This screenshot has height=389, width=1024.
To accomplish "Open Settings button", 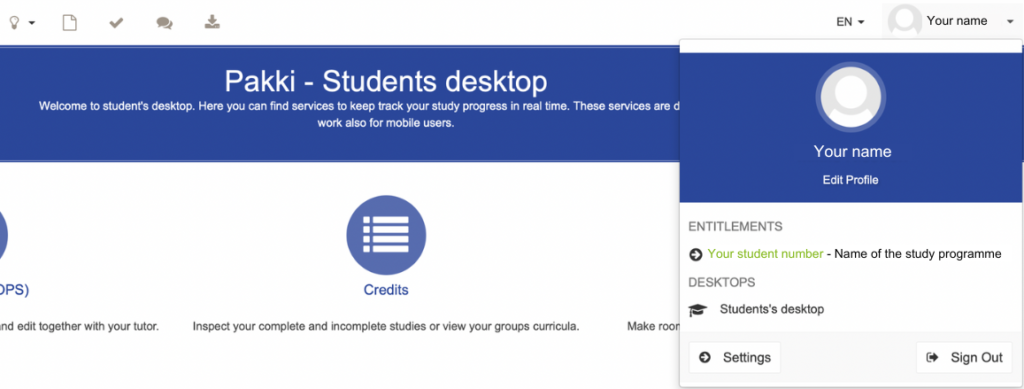I will [x=735, y=358].
